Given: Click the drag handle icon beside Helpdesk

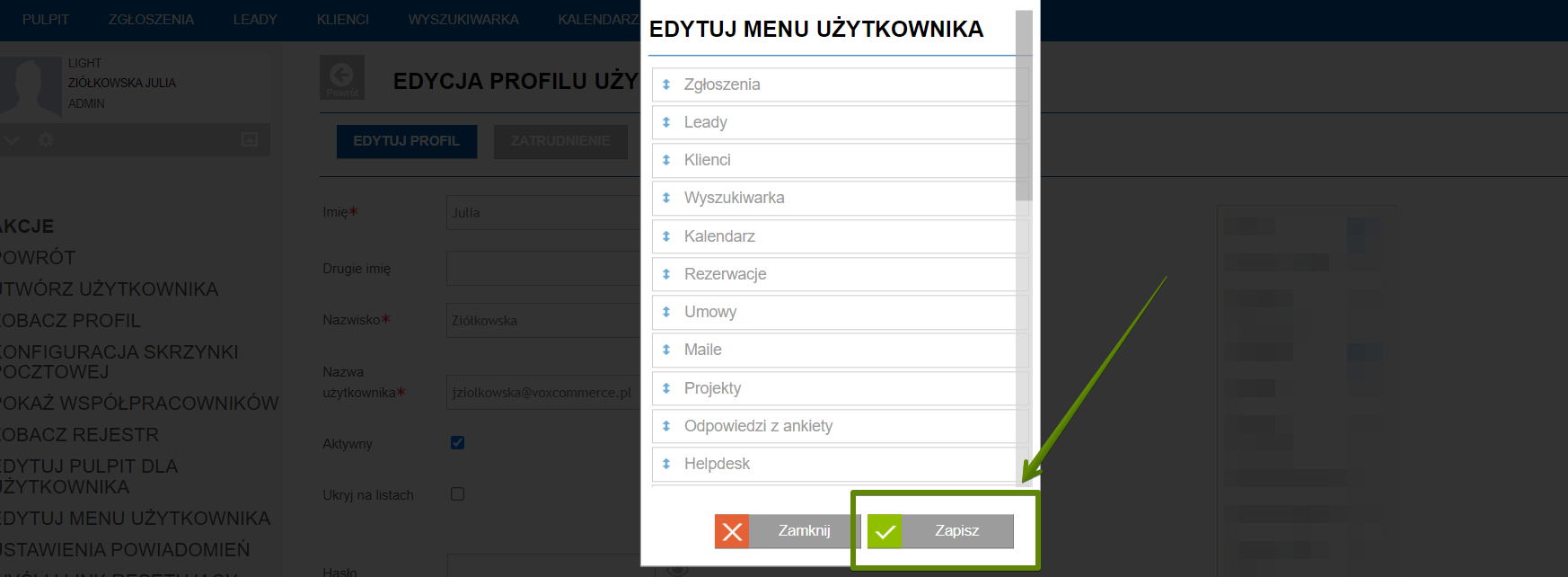Looking at the screenshot, I should tap(666, 464).
